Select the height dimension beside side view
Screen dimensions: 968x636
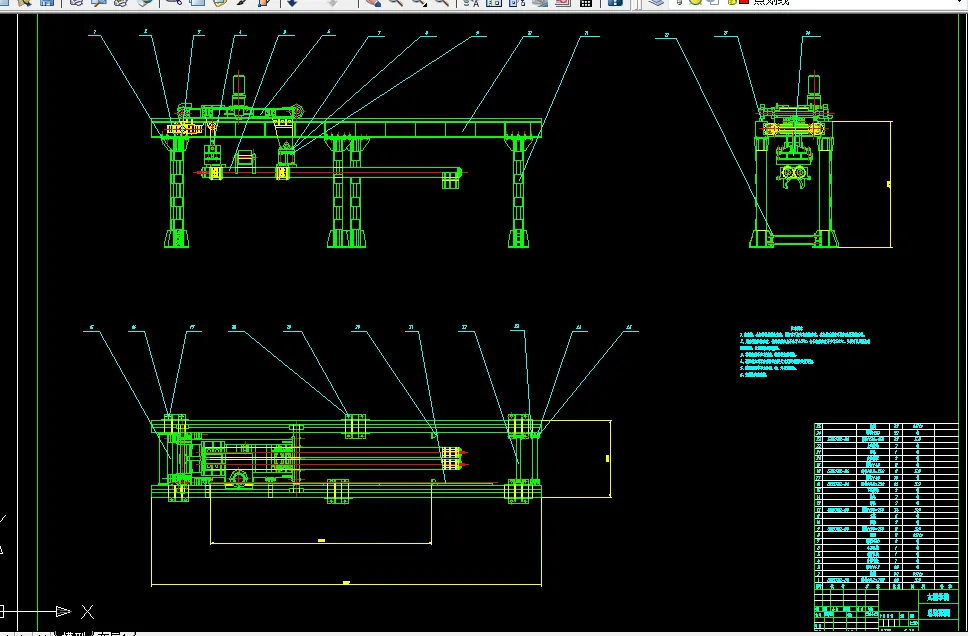coord(890,184)
